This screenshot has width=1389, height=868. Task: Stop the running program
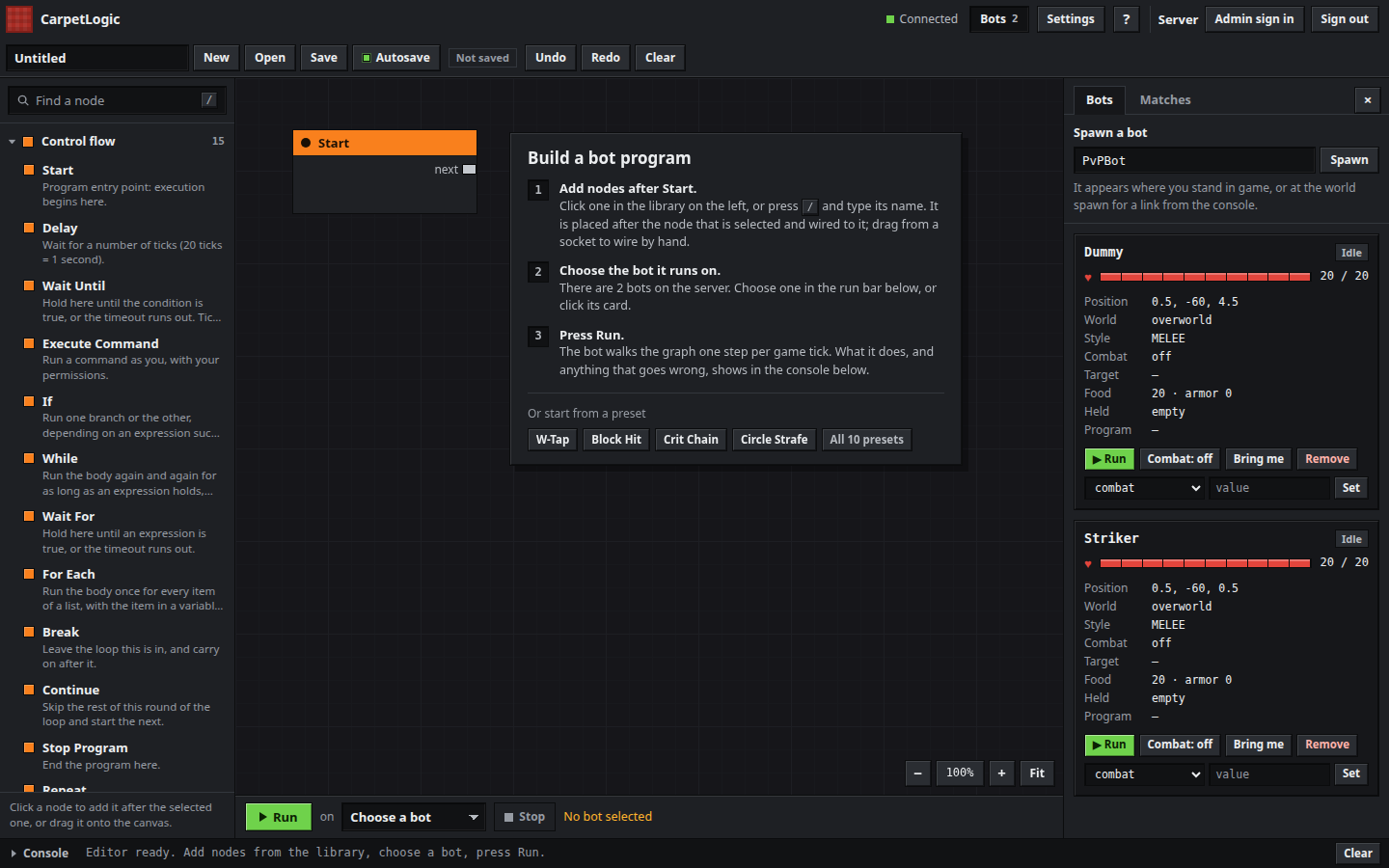525,817
